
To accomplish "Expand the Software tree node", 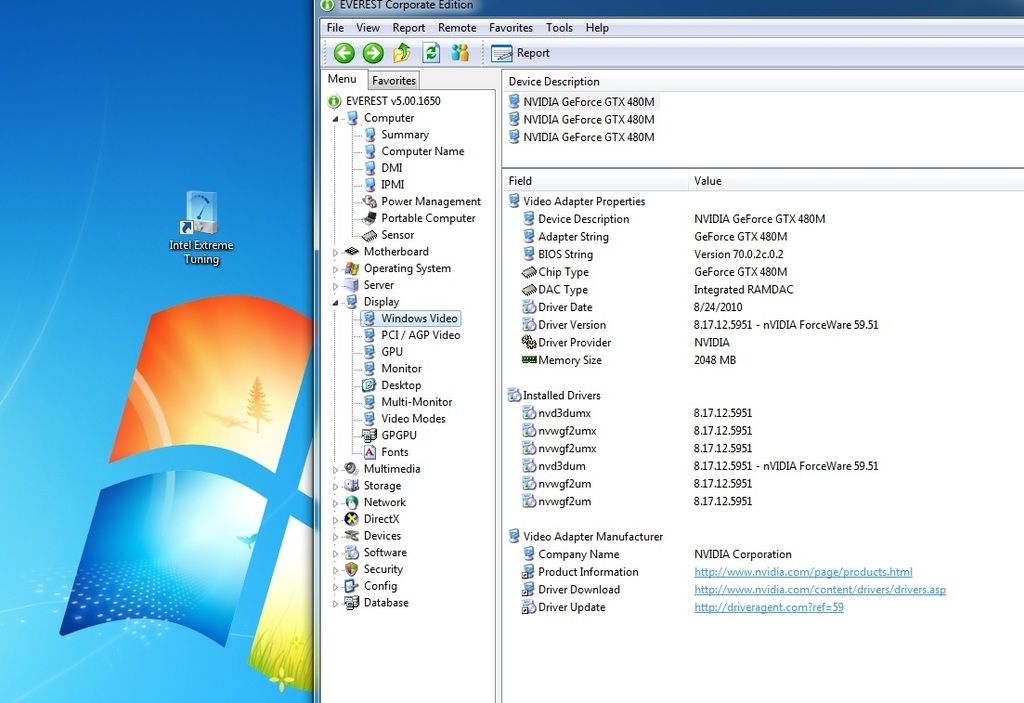I will point(336,553).
